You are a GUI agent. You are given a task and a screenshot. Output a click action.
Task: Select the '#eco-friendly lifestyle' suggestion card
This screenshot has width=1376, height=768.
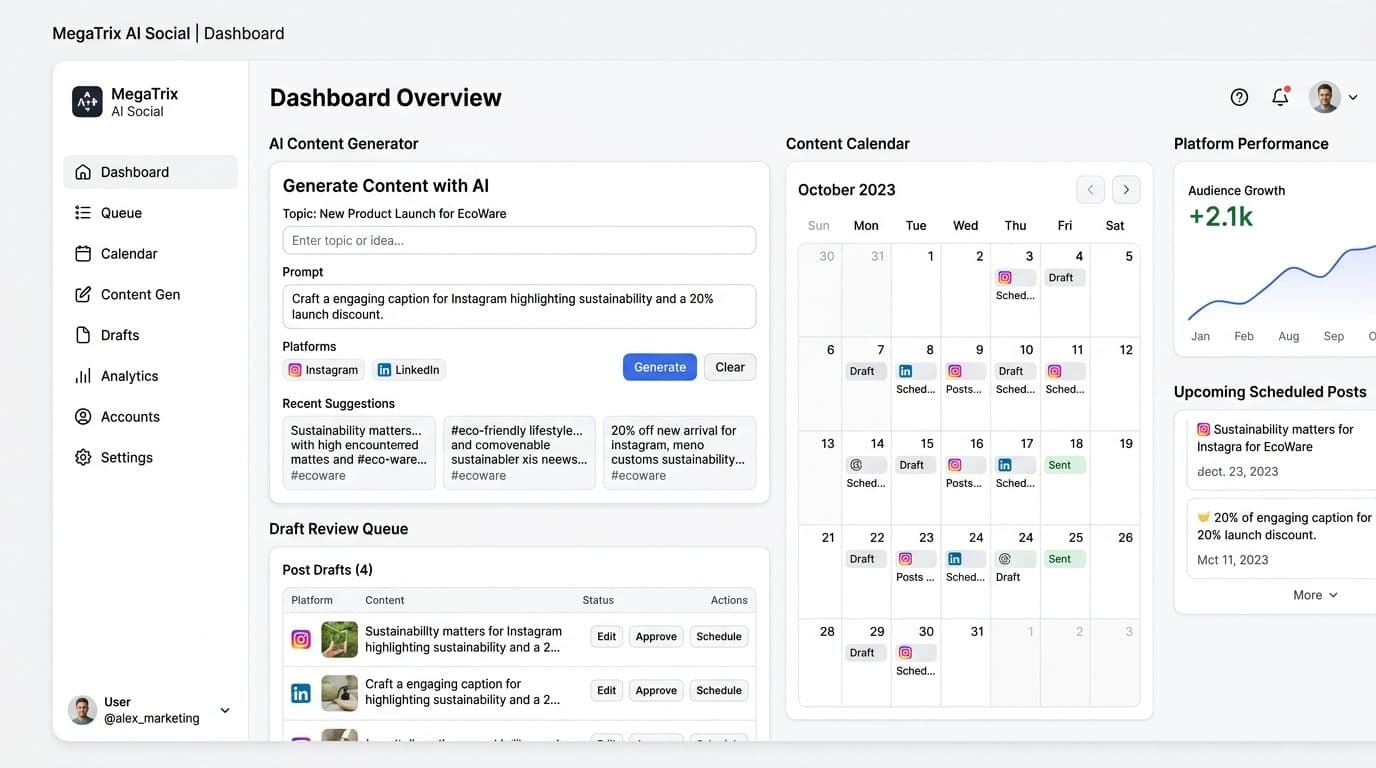tap(519, 452)
